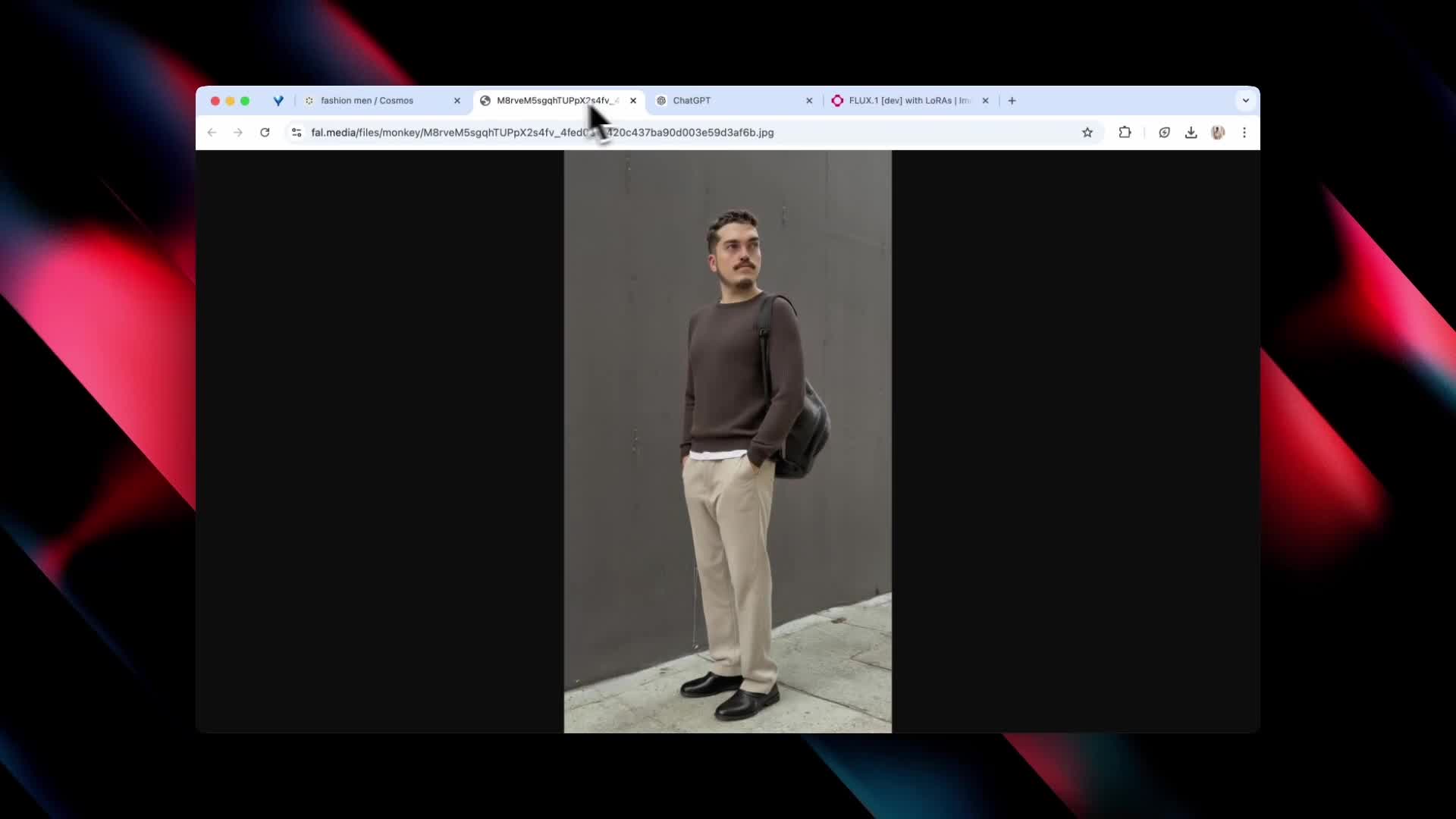Screen dimensions: 1456x819
Task: Click the browser forward arrow
Action: 238,133
